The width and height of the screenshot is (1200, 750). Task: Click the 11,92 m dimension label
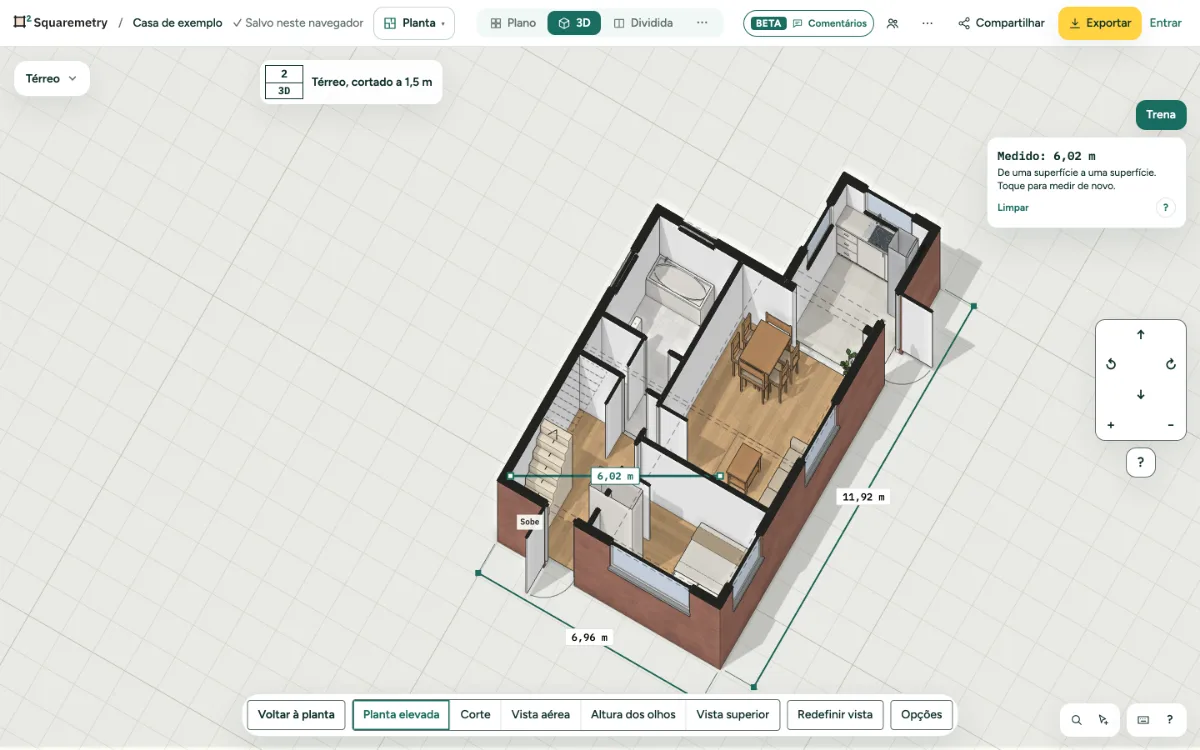tap(864, 497)
